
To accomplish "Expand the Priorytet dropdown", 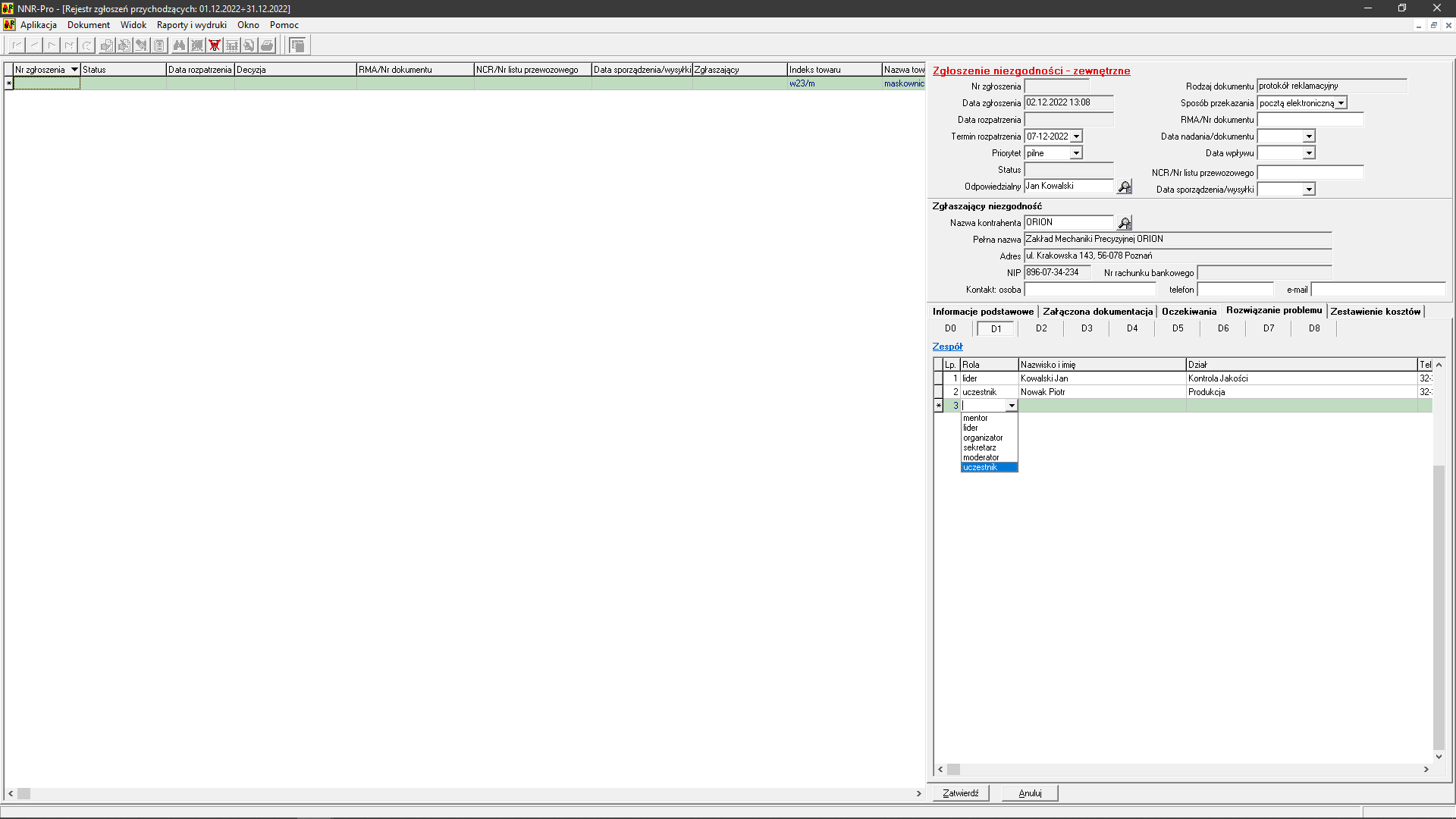I will tap(1076, 153).
